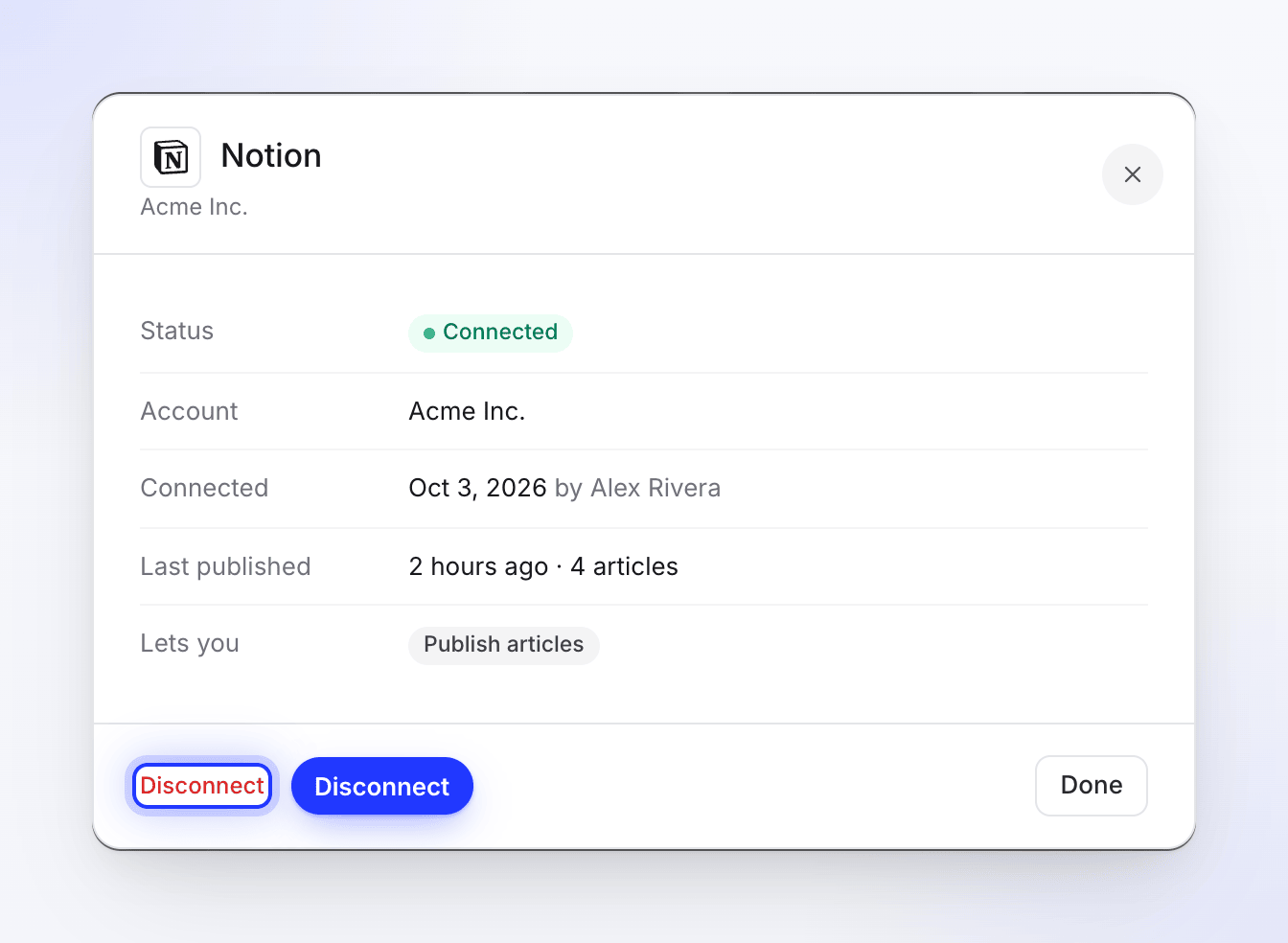Screen dimensions: 1288x943
Task: Click the green Connected status badge
Action: (491, 333)
